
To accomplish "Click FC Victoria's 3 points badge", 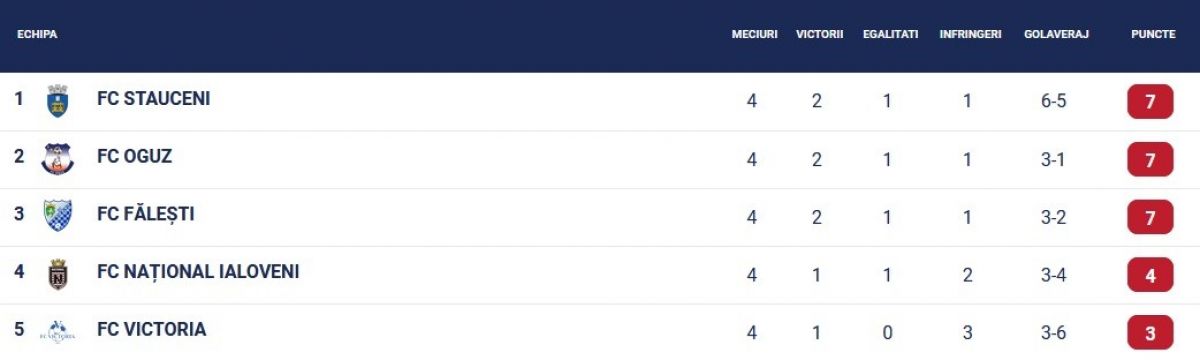I will point(1150,332).
